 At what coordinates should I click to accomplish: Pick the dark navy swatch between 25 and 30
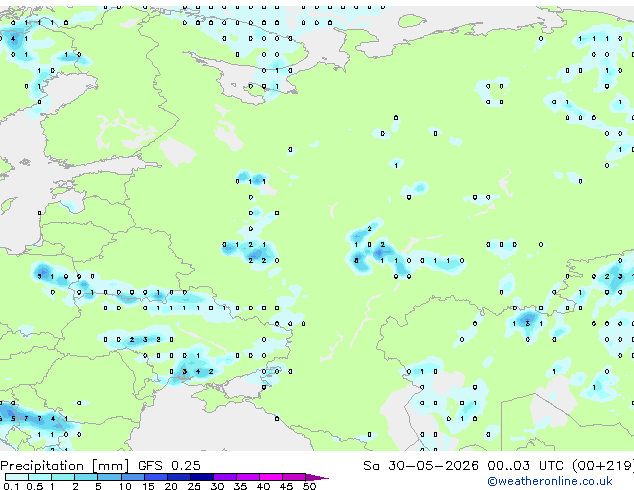coord(202,477)
